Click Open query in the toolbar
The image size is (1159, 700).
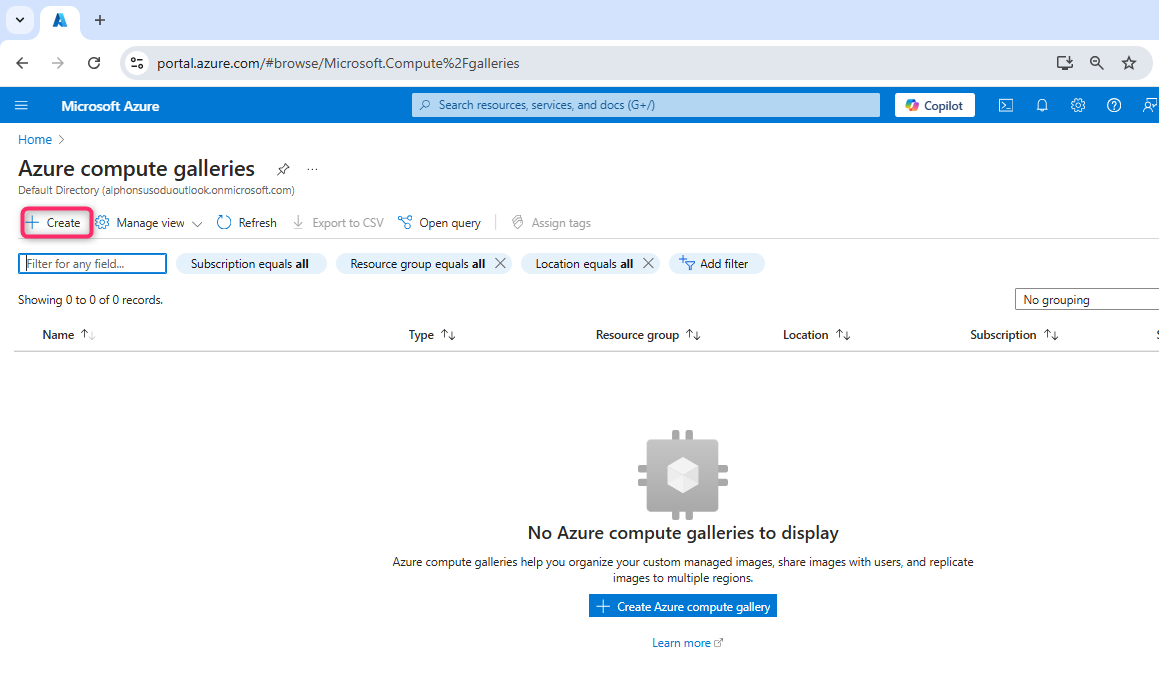[439, 223]
